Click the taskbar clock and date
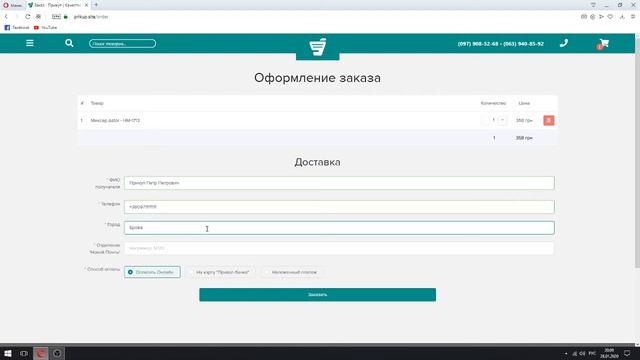This screenshot has height=360, width=640. [x=609, y=353]
